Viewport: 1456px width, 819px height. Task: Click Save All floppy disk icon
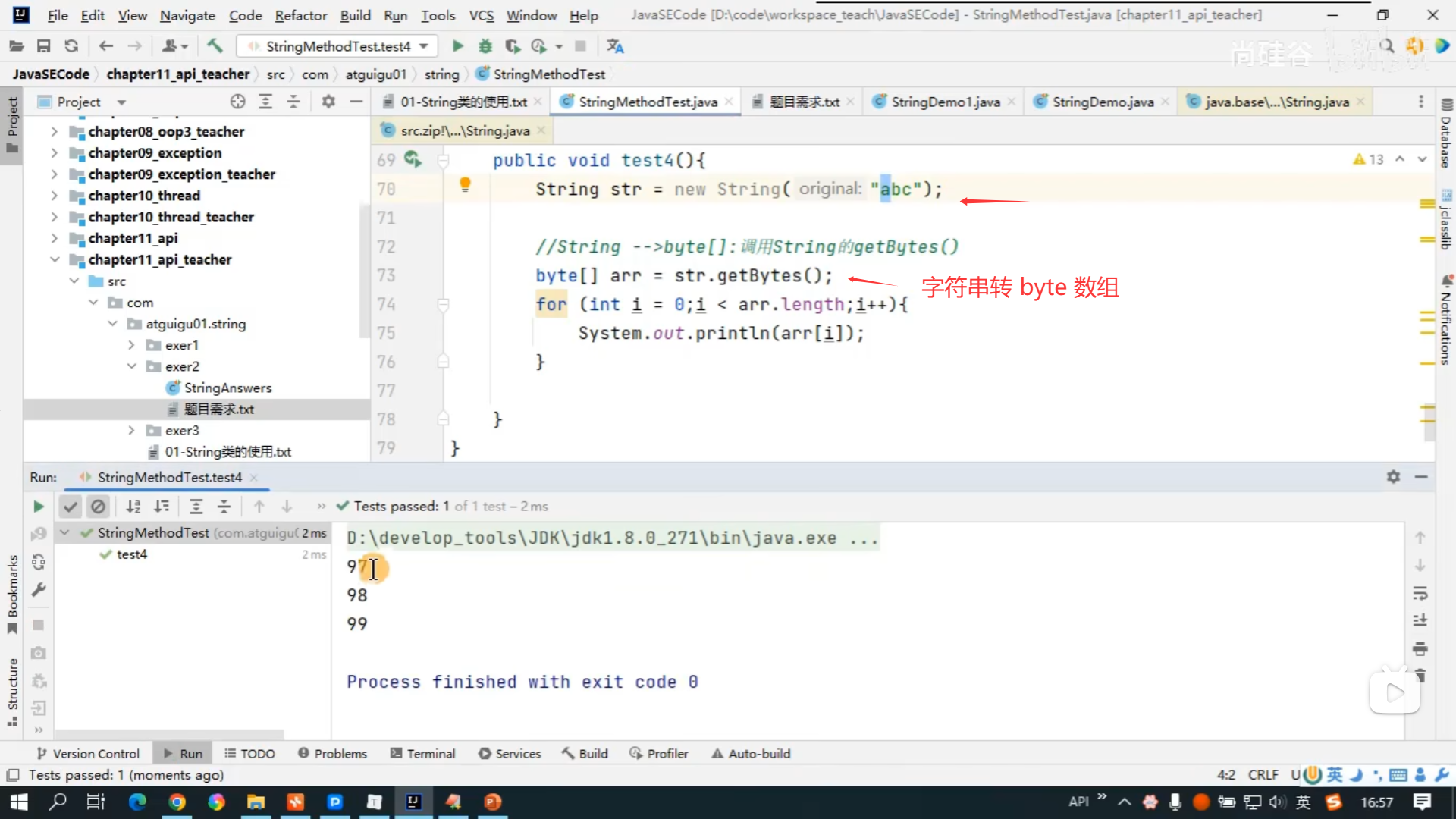[43, 46]
